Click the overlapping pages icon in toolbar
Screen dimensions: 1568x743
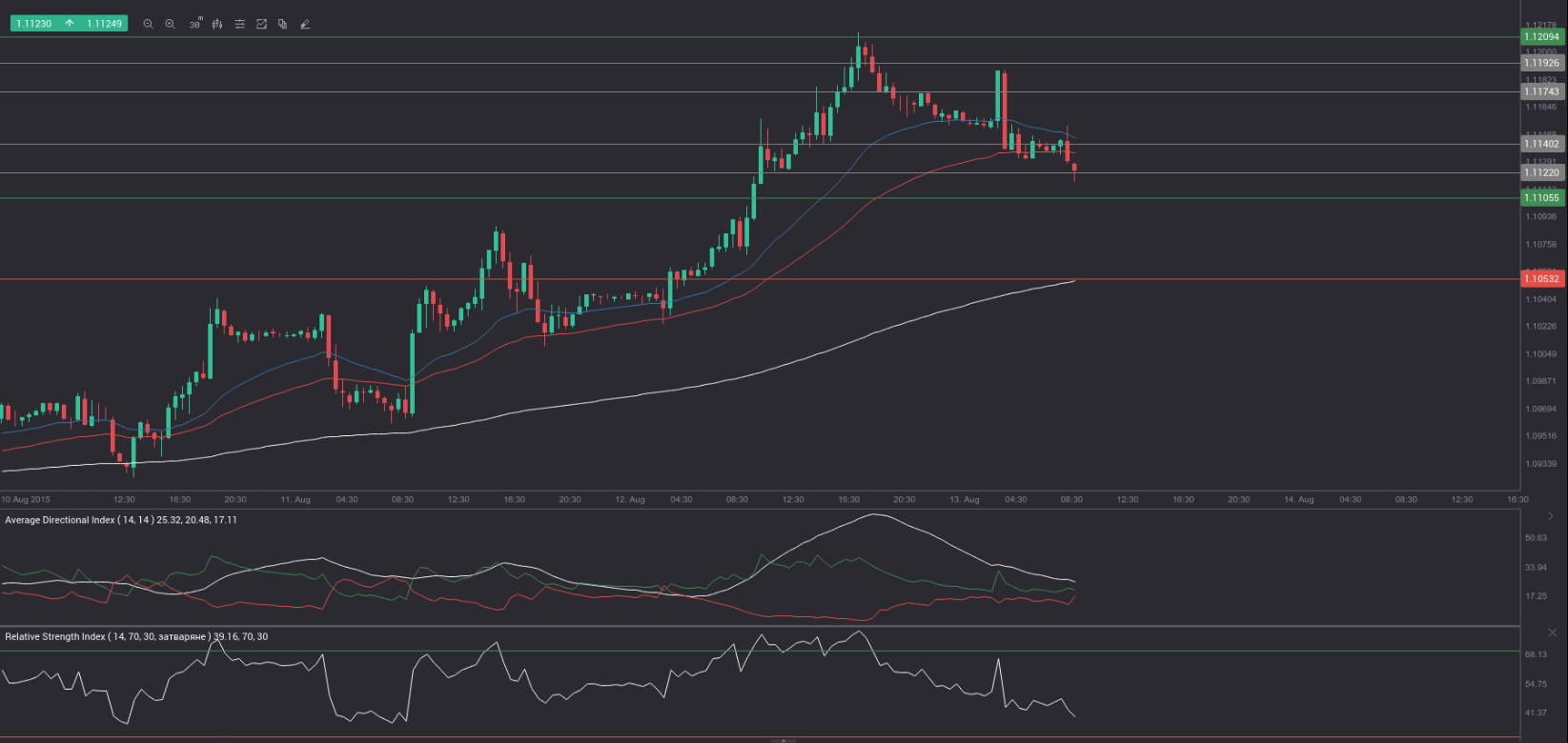coord(282,24)
